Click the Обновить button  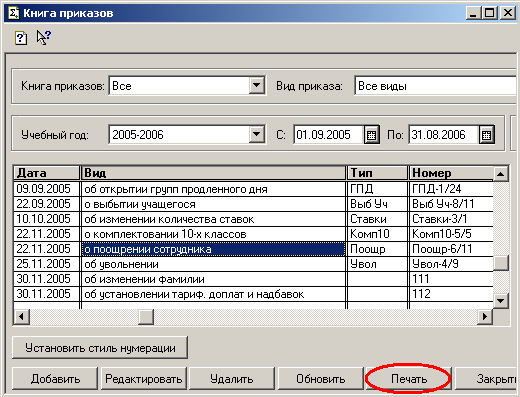[x=321, y=379]
